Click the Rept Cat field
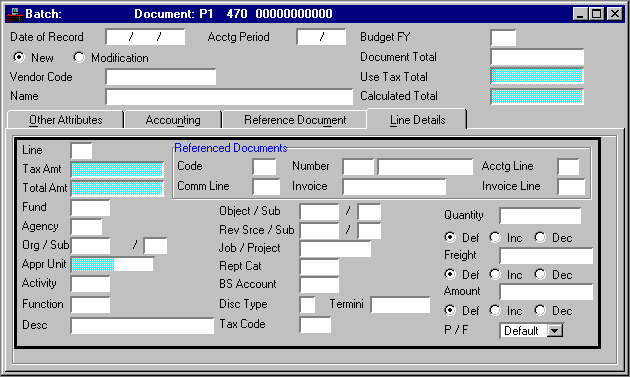The width and height of the screenshot is (630, 377). click(319, 267)
